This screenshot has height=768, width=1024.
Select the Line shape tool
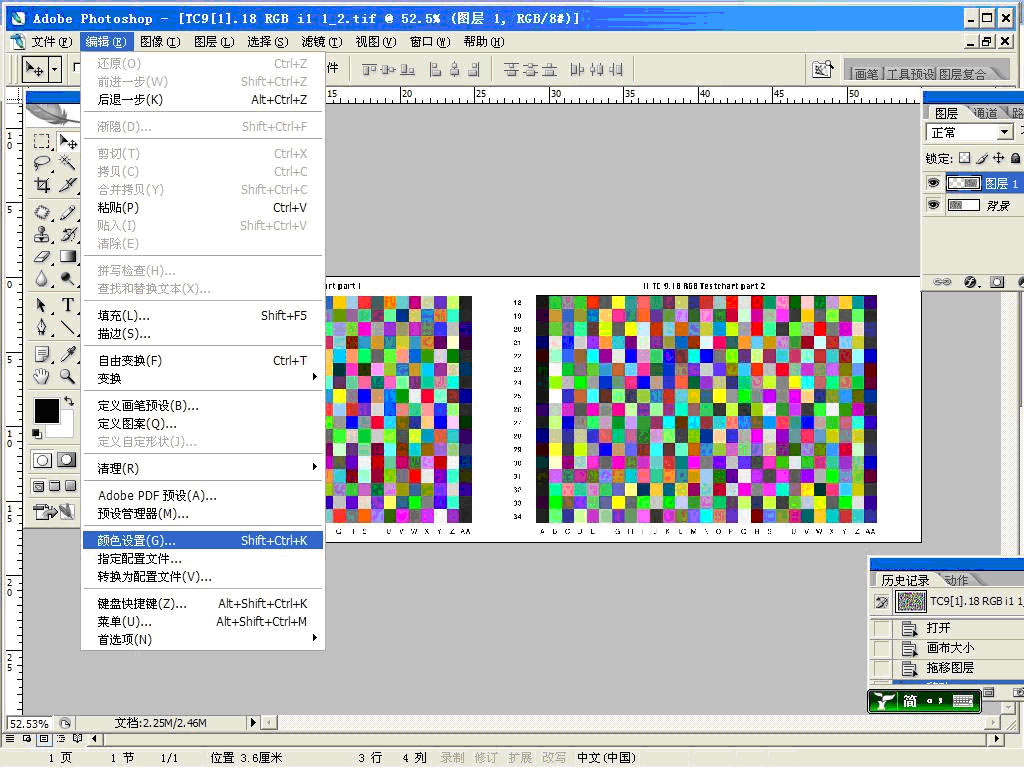(67, 327)
